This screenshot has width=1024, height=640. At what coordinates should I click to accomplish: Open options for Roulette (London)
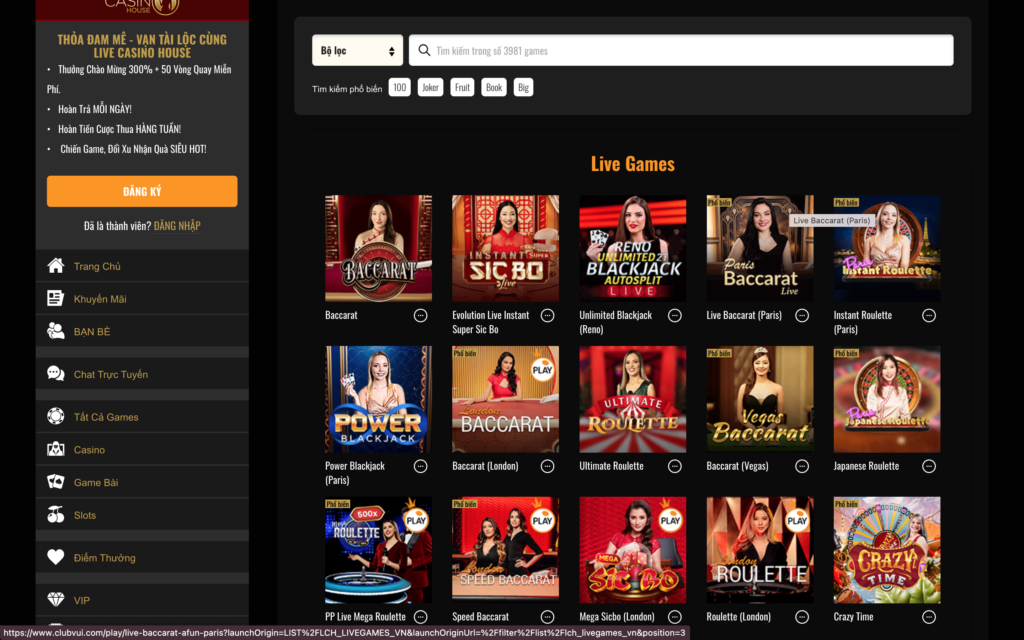coord(802,617)
